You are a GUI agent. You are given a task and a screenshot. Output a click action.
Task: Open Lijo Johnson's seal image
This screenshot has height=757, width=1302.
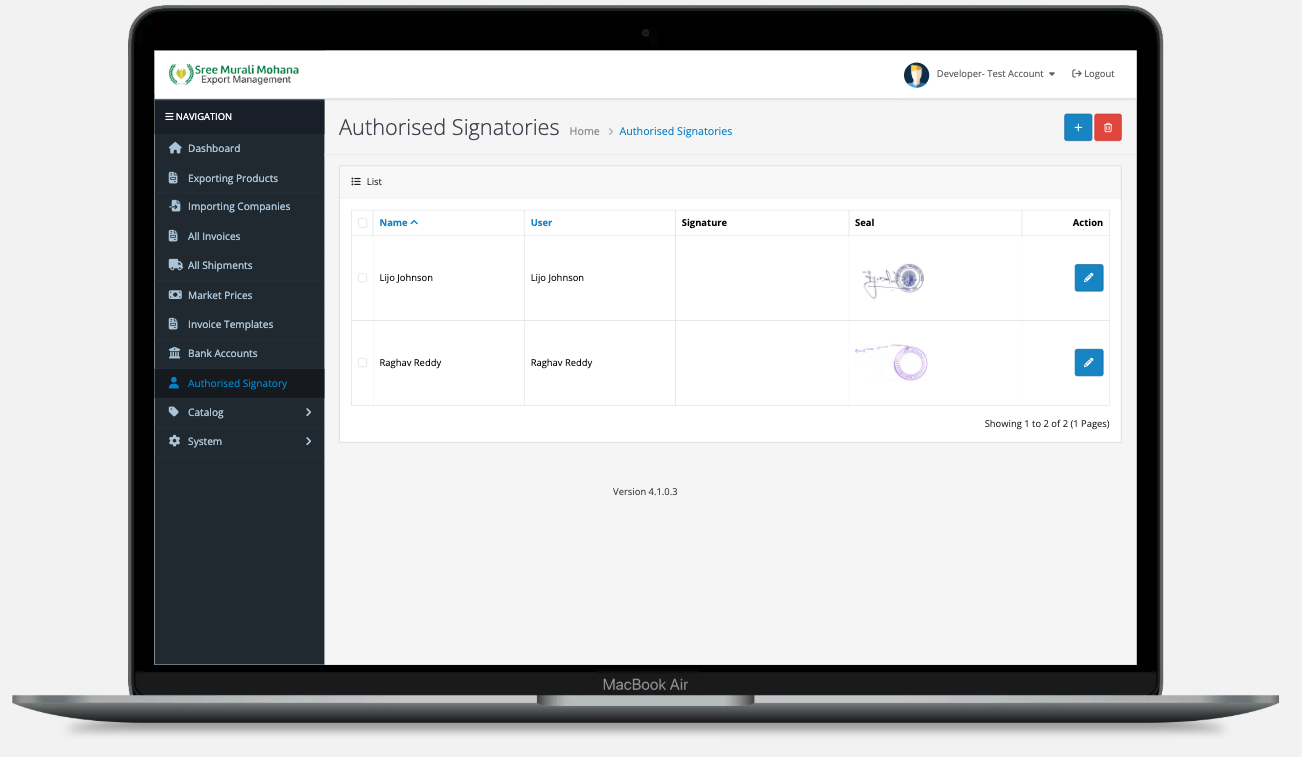893,279
